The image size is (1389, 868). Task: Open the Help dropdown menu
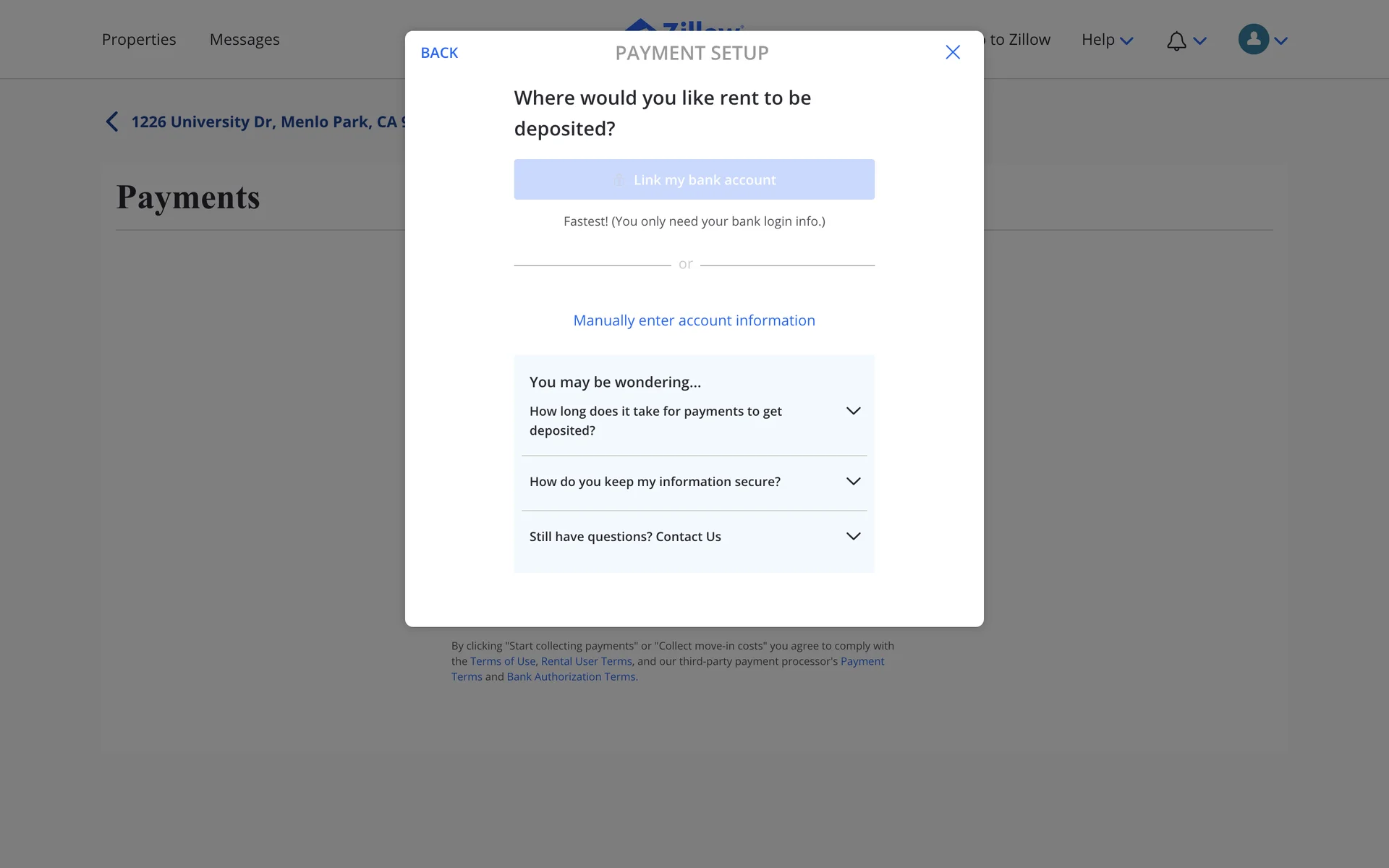(1107, 40)
